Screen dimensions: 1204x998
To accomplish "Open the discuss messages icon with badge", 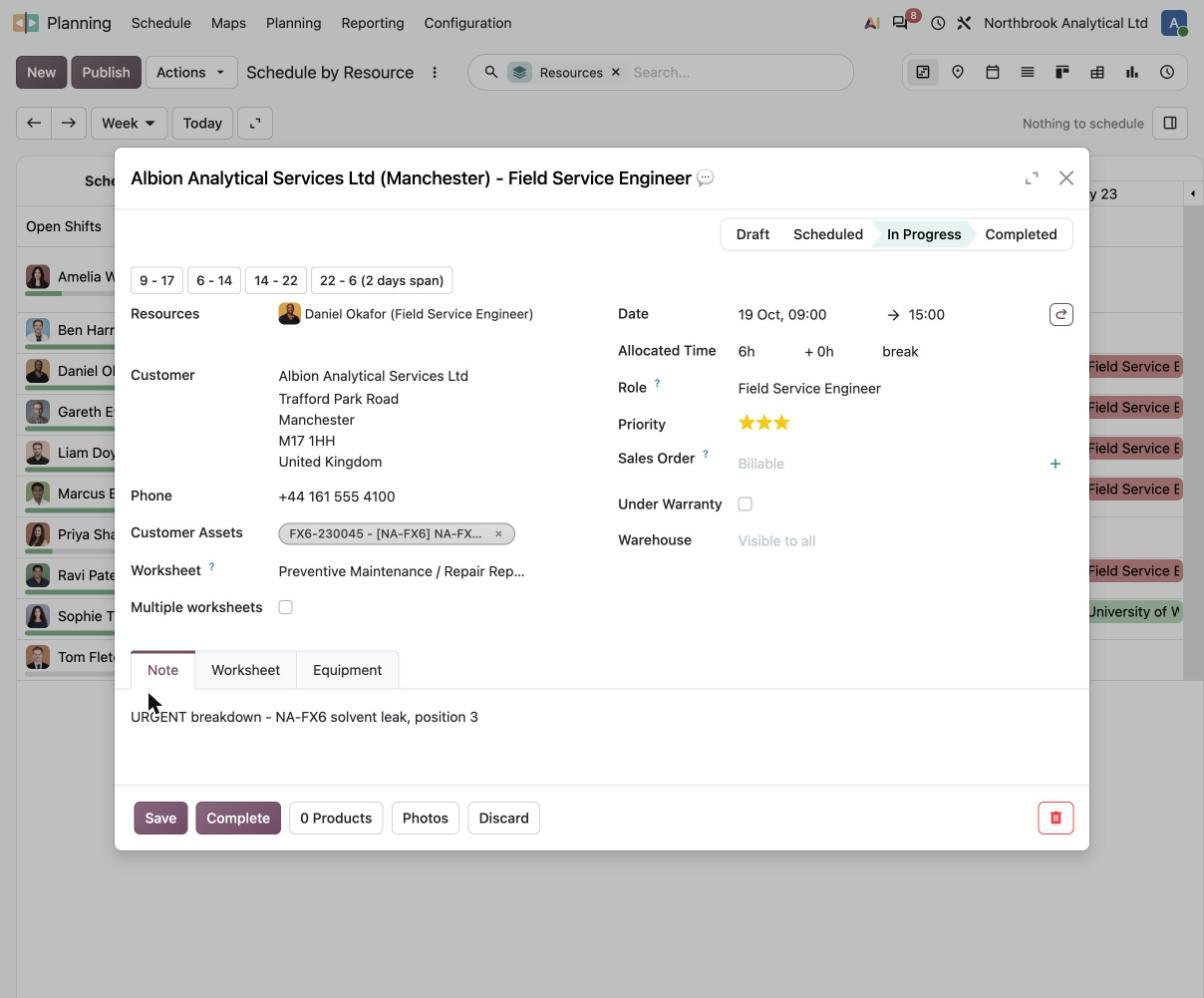I will [901, 23].
